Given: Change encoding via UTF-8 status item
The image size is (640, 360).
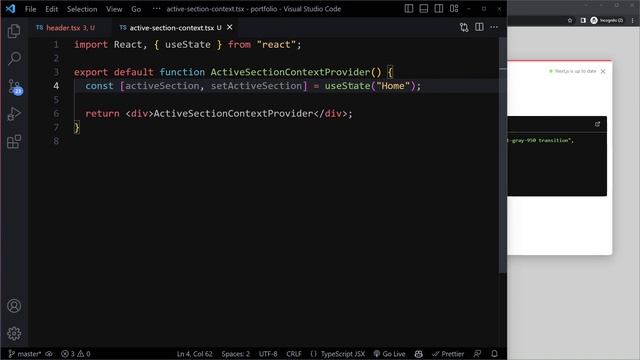Looking at the screenshot, I should pyautogui.click(x=268, y=354).
